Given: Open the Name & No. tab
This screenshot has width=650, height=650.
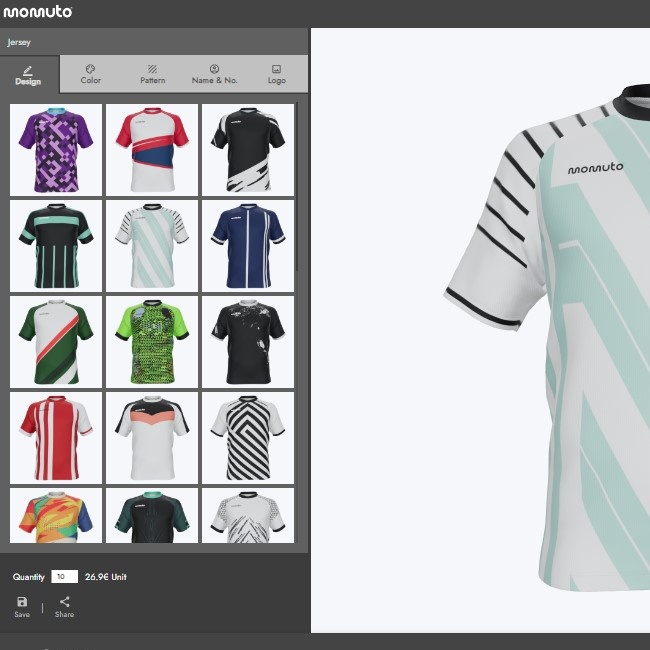Looking at the screenshot, I should [x=214, y=75].
